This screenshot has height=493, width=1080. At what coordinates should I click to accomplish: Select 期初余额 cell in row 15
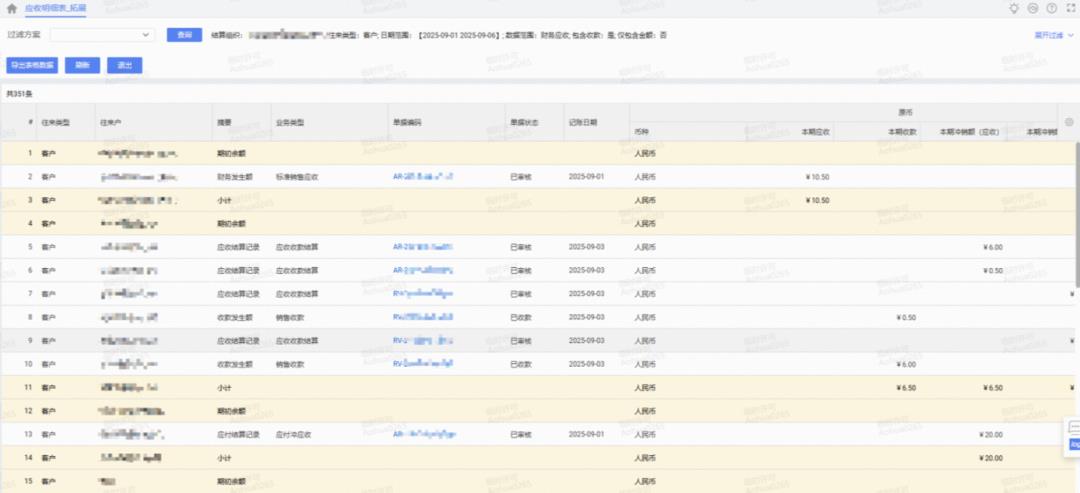pyautogui.click(x=231, y=481)
